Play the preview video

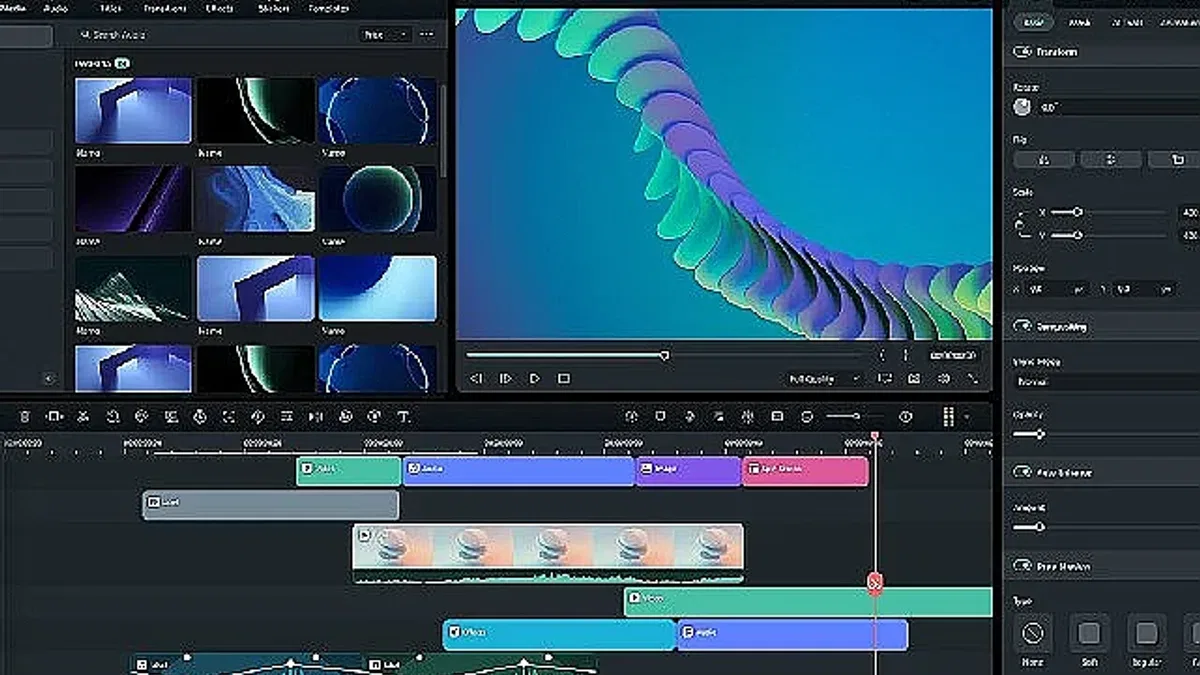tap(535, 378)
